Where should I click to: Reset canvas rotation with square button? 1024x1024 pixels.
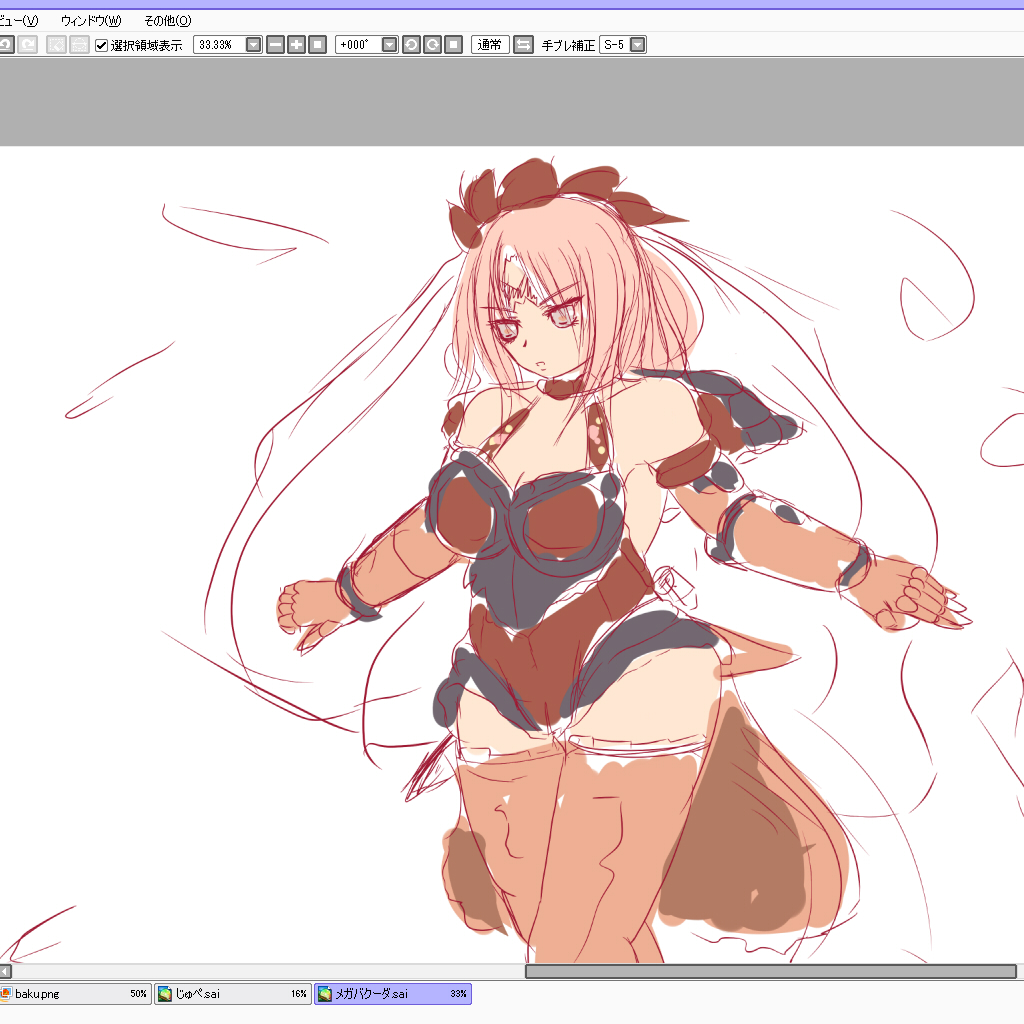[x=453, y=45]
